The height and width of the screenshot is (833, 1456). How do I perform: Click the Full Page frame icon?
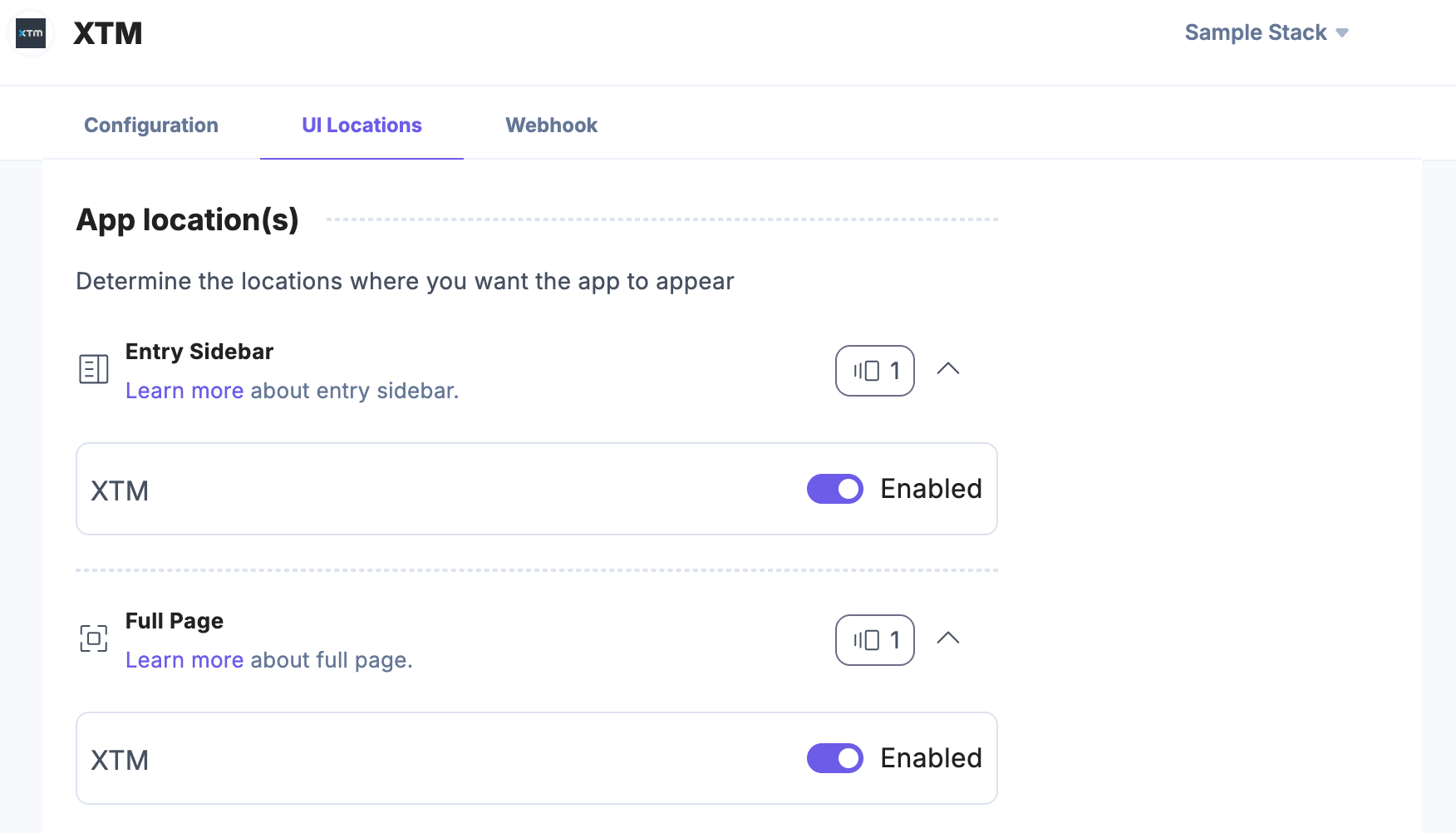94,638
